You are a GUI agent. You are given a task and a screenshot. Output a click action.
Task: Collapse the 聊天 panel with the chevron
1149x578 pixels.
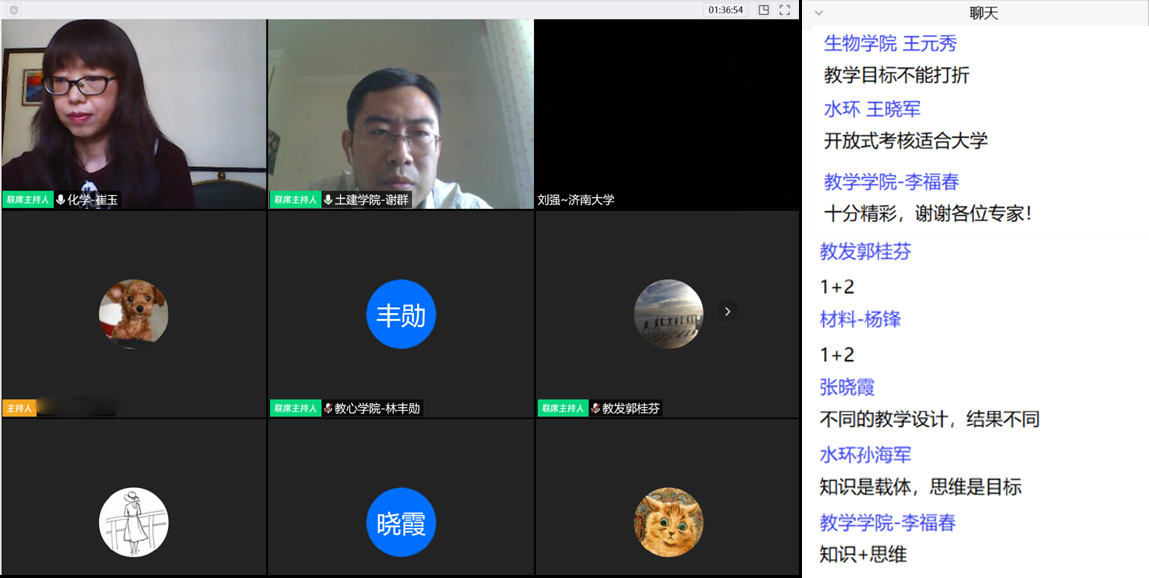click(819, 13)
